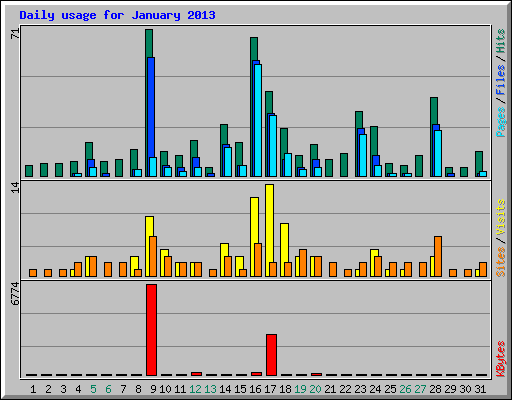
Task: Click the '14' visits axis label
Action: 15,188
